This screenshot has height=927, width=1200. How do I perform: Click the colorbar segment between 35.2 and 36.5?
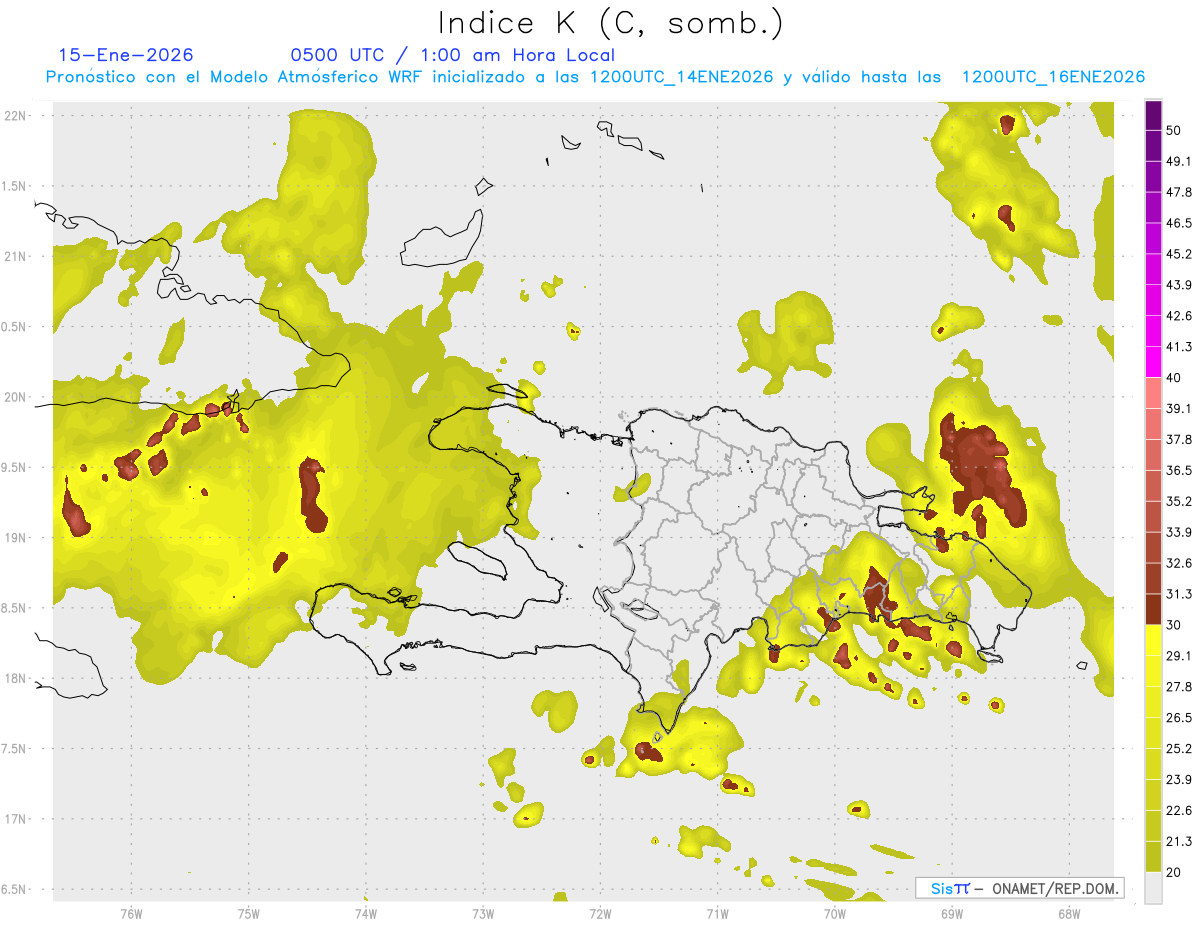pos(1153,486)
